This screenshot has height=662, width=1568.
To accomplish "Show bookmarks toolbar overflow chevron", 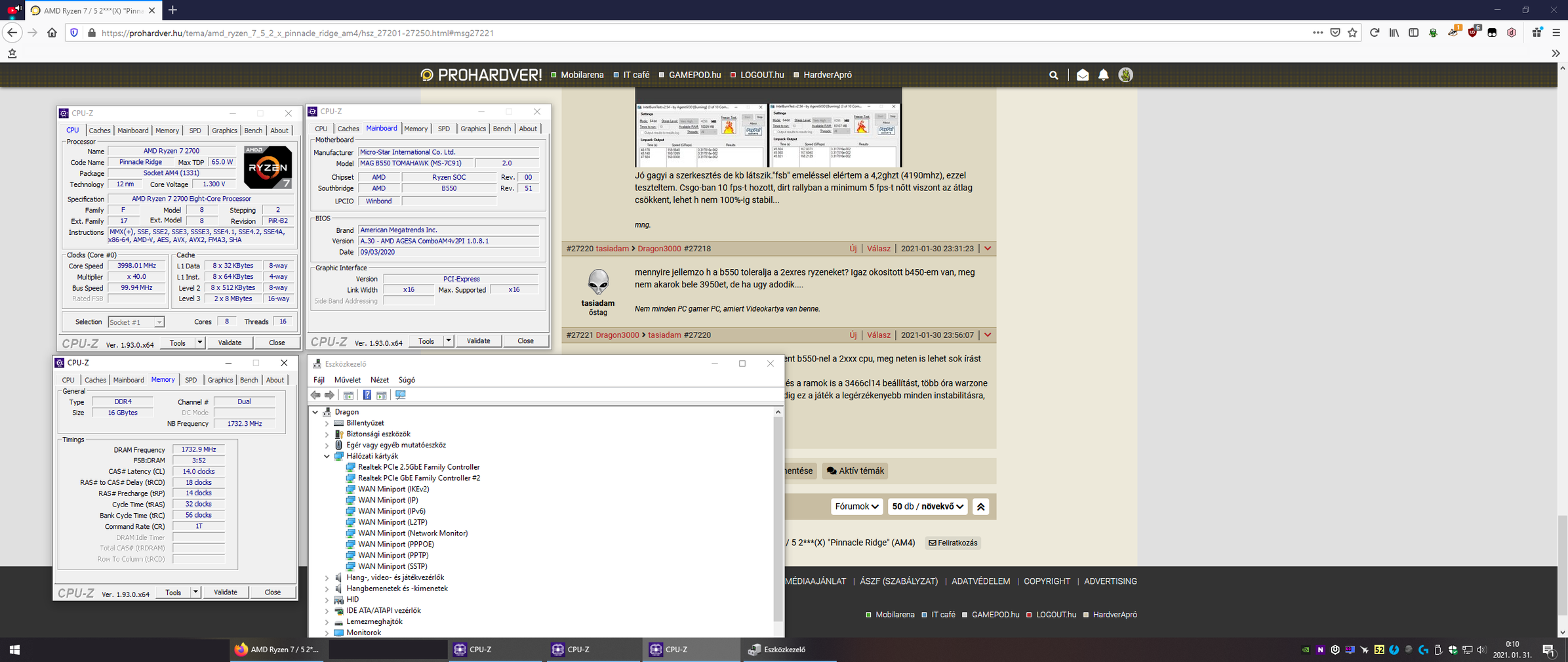I will click(x=1556, y=53).
